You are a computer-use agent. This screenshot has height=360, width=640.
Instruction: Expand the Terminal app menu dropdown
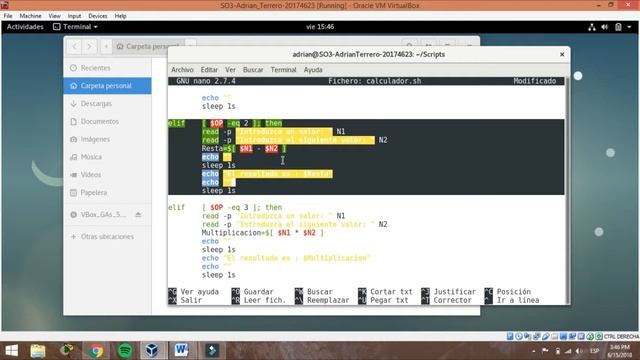click(76, 27)
